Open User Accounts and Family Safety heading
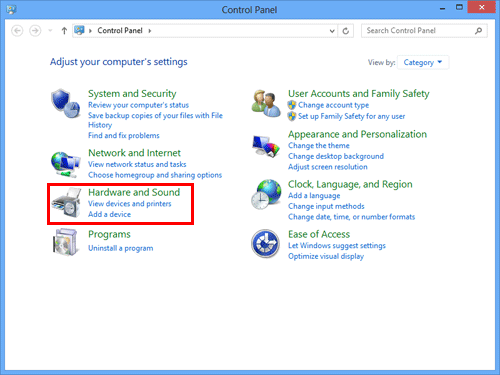The width and height of the screenshot is (500, 375). (359, 94)
